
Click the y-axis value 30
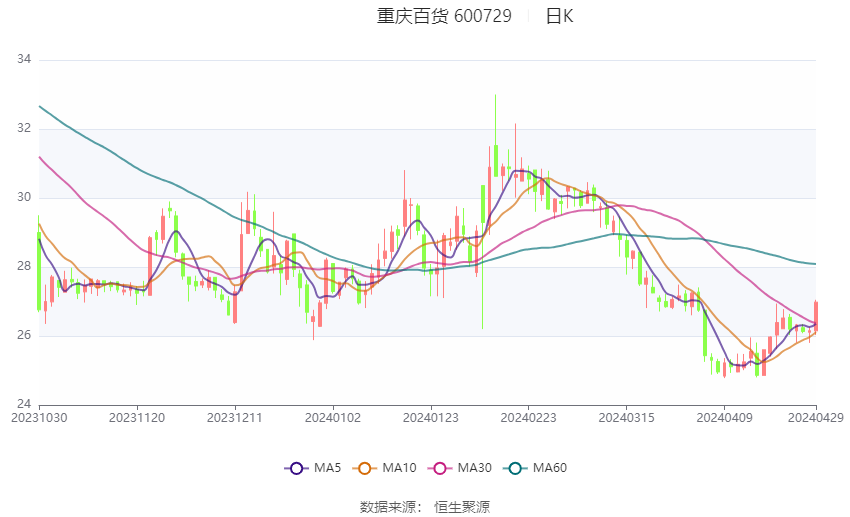[x=24, y=197]
